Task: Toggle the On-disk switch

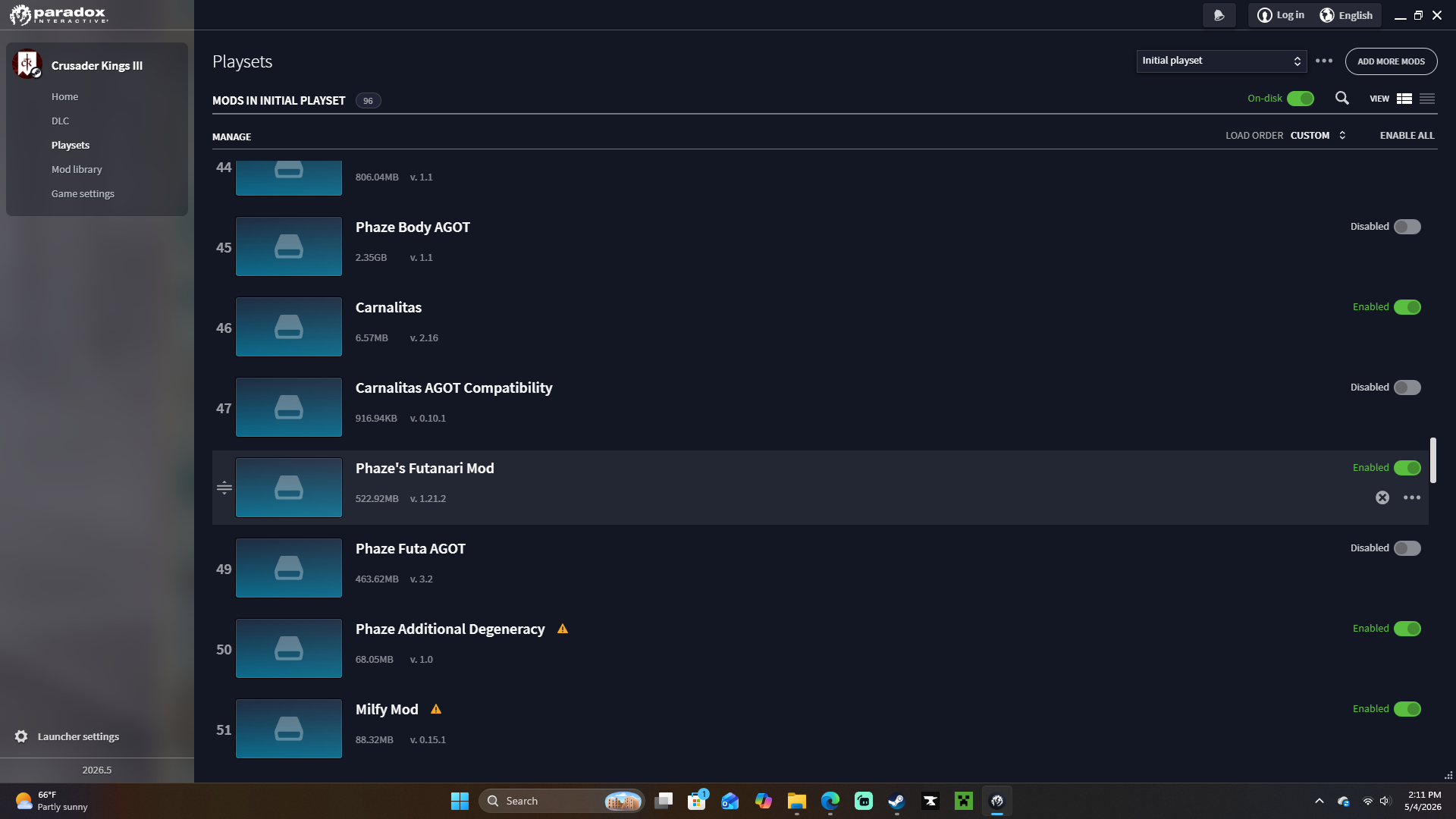Action: click(x=1301, y=99)
